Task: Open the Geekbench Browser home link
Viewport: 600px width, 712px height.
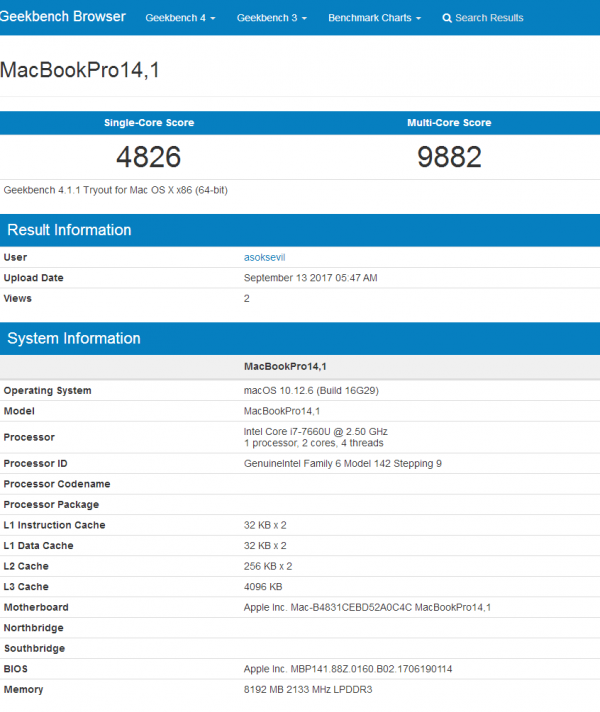Action: point(63,17)
